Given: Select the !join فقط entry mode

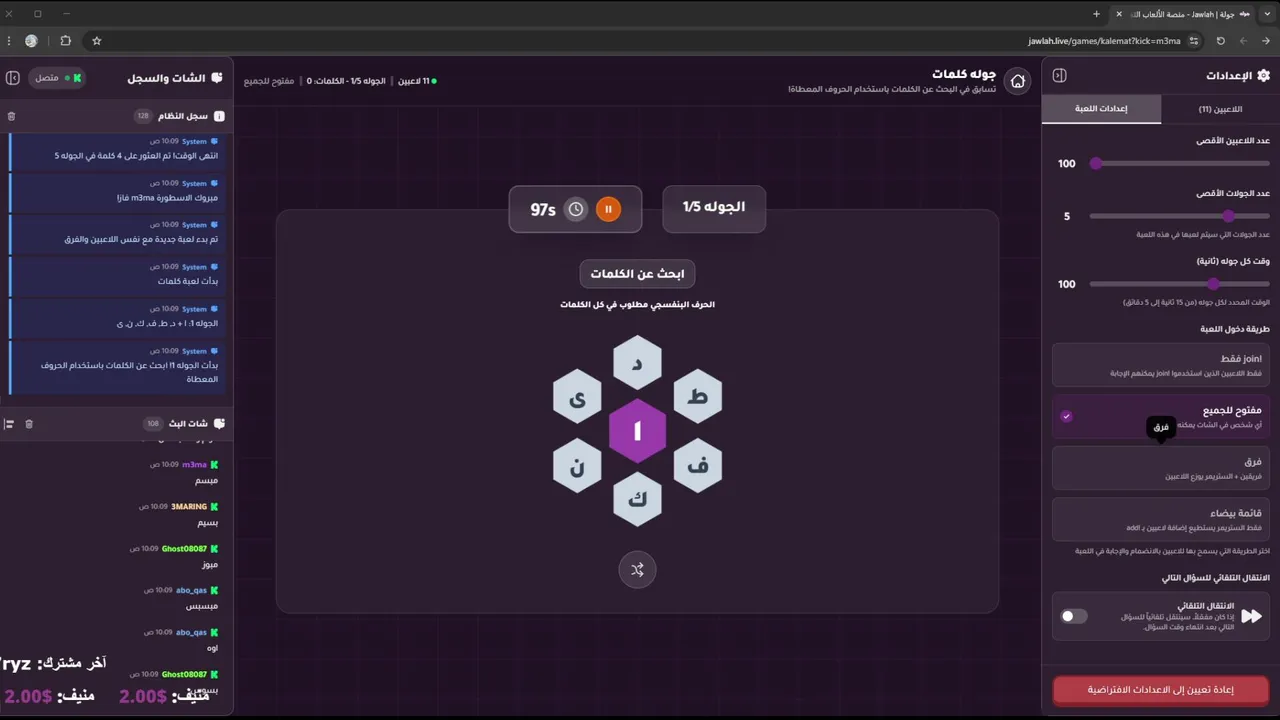Looking at the screenshot, I should (x=1161, y=365).
